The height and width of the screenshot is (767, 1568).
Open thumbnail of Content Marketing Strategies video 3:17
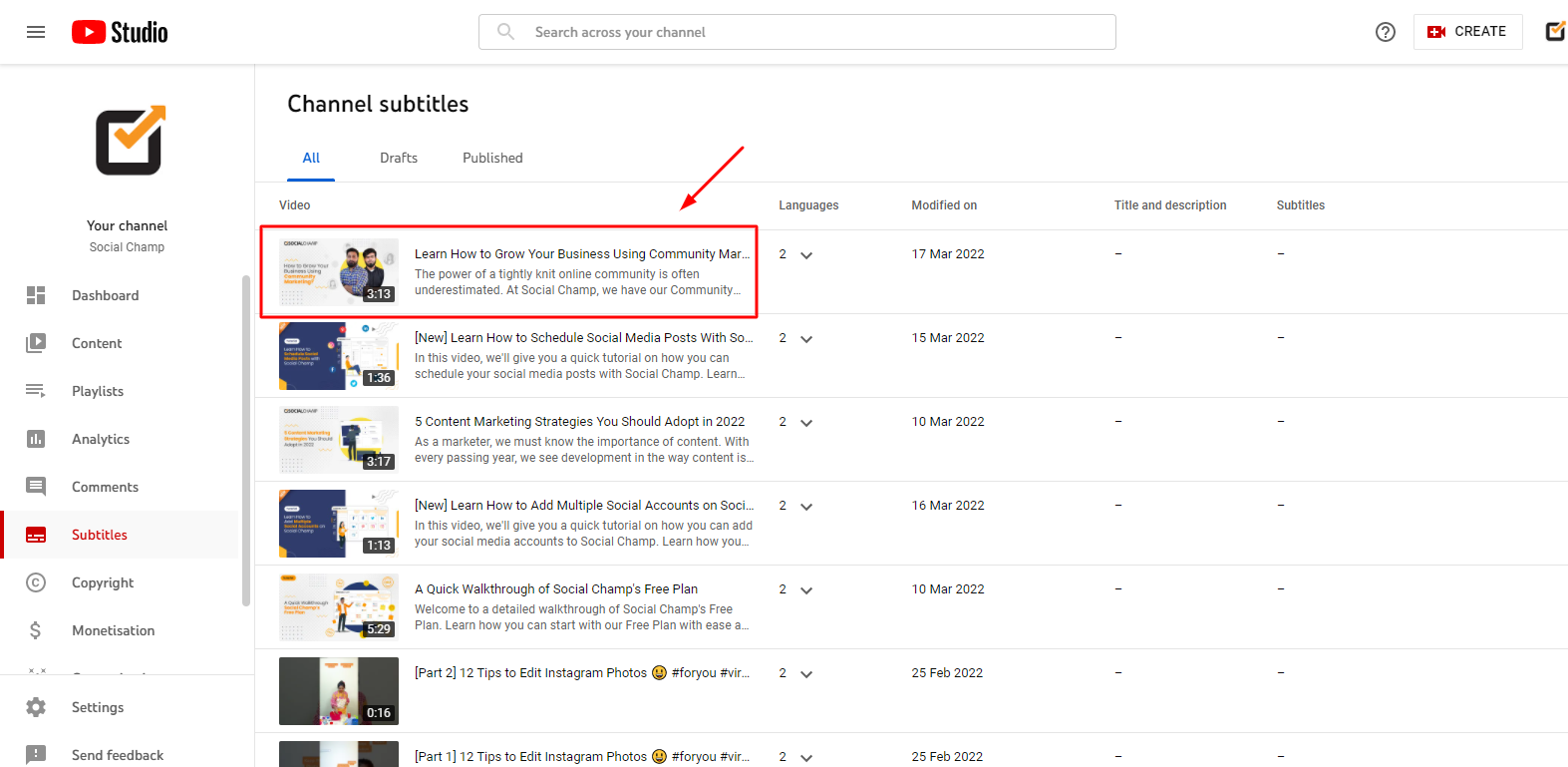(339, 439)
